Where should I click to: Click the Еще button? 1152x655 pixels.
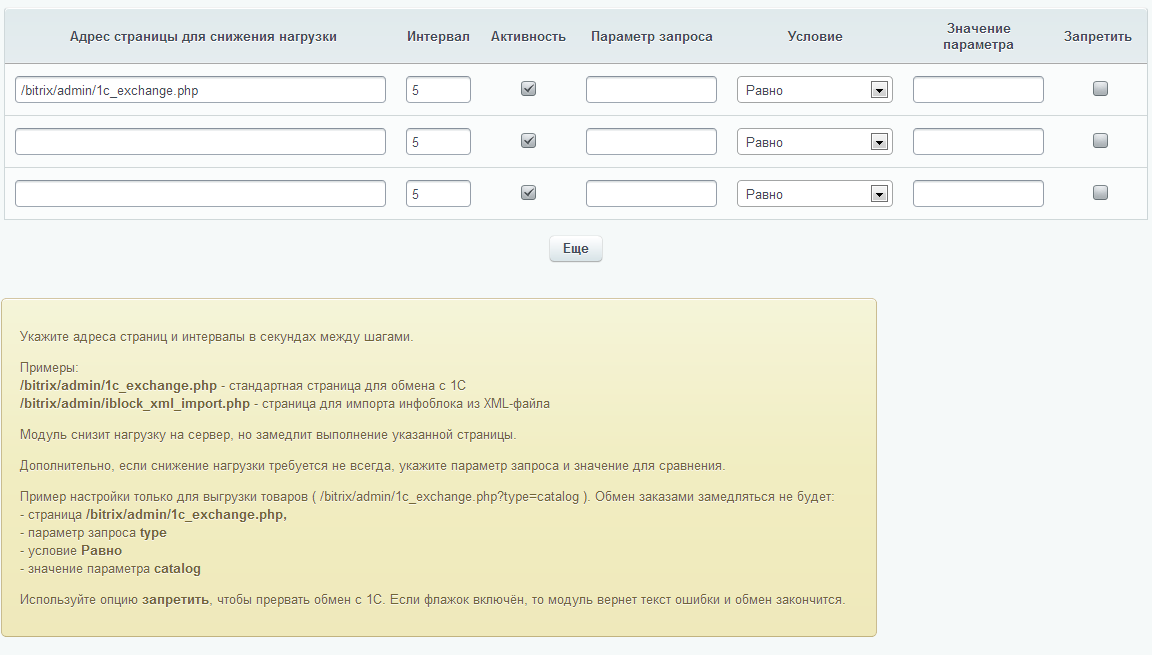click(x=575, y=249)
